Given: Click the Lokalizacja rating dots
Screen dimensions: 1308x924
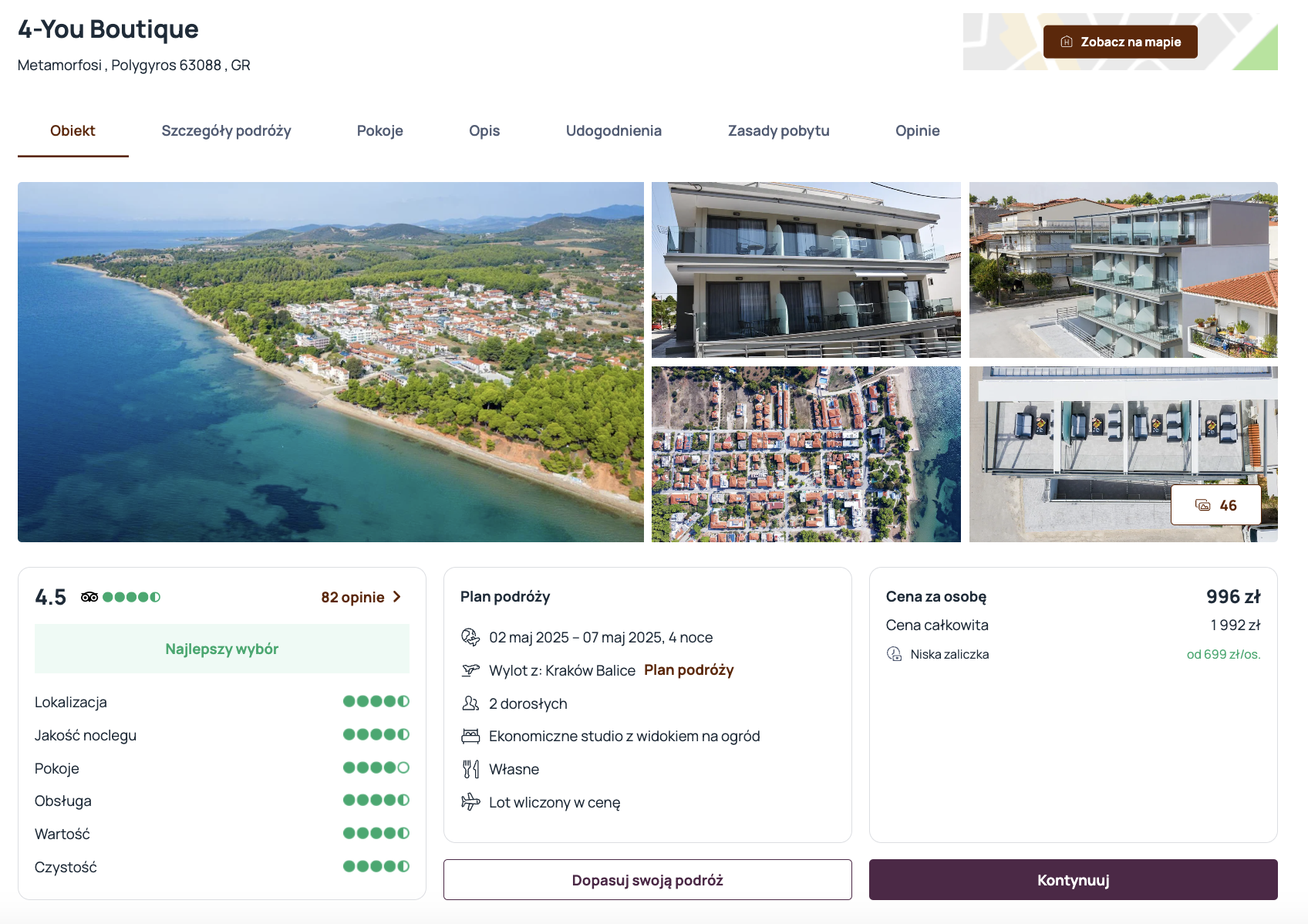Looking at the screenshot, I should [x=376, y=701].
